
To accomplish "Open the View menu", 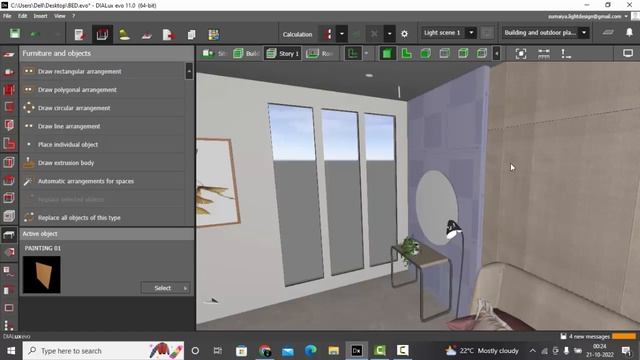I will click(60, 16).
